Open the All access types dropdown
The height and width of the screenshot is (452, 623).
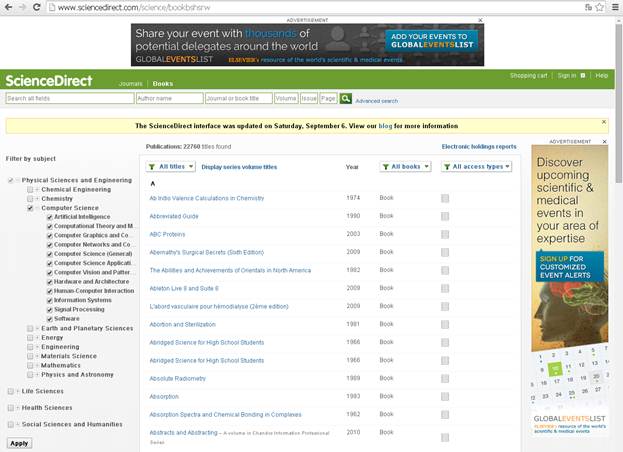click(x=476, y=167)
